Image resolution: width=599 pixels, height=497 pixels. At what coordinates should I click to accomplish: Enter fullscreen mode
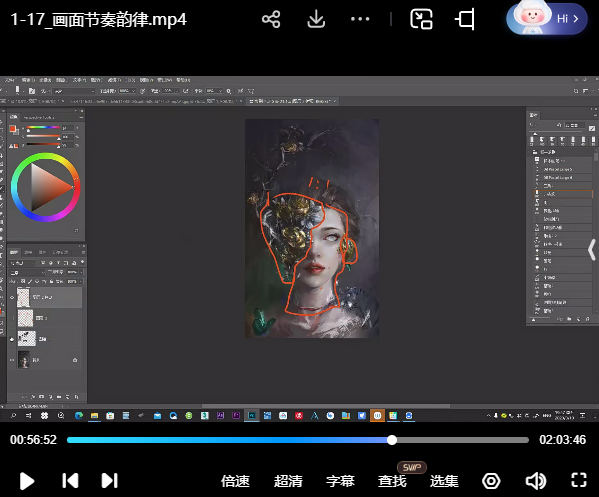[579, 480]
